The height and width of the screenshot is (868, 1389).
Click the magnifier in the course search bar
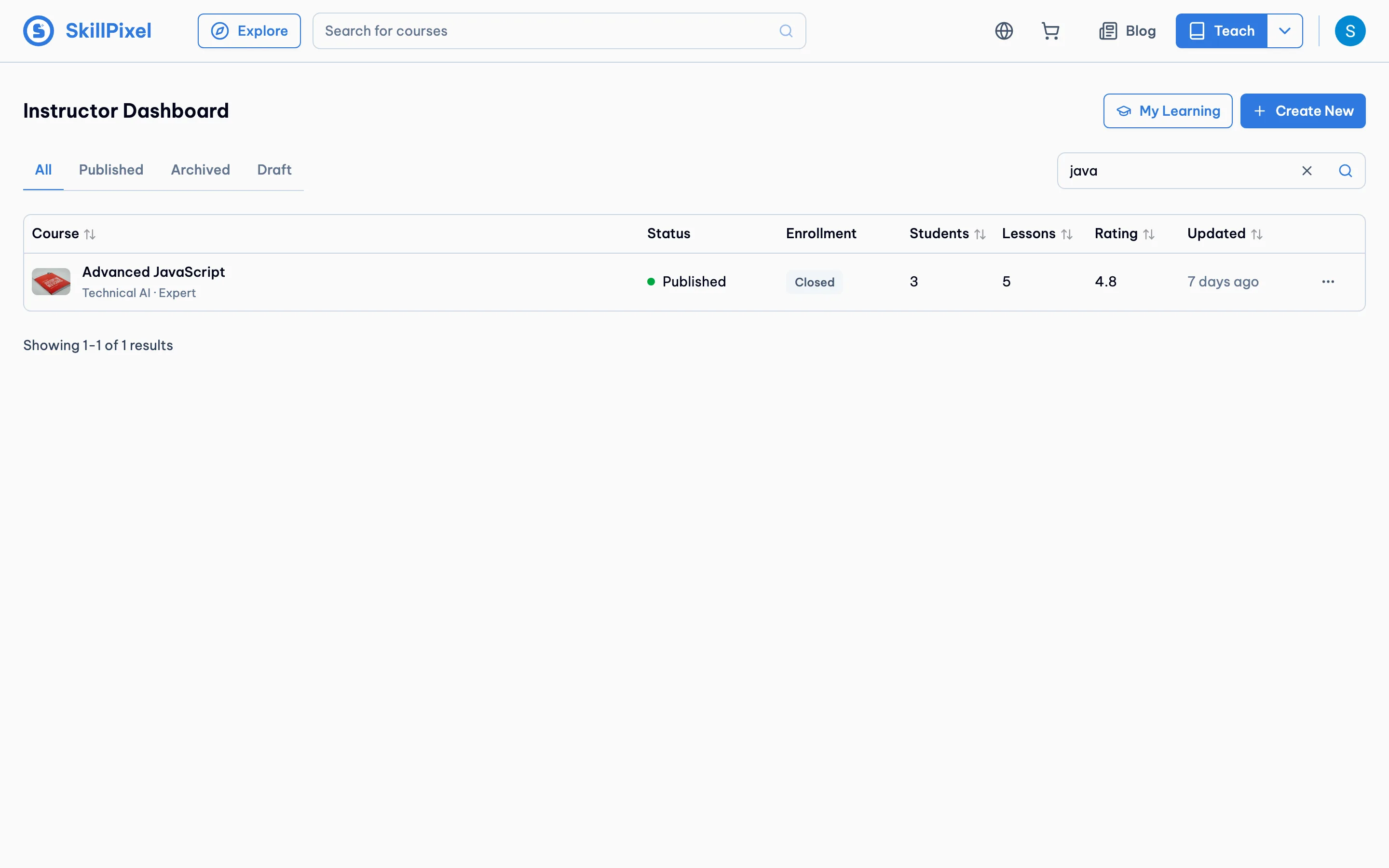click(x=786, y=31)
